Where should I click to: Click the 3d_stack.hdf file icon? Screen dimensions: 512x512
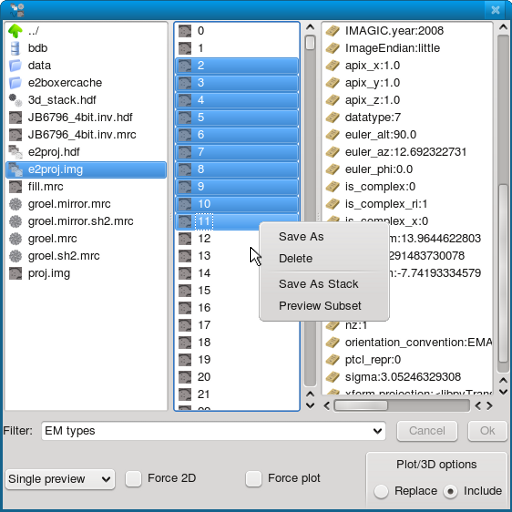pyautogui.click(x=15, y=100)
